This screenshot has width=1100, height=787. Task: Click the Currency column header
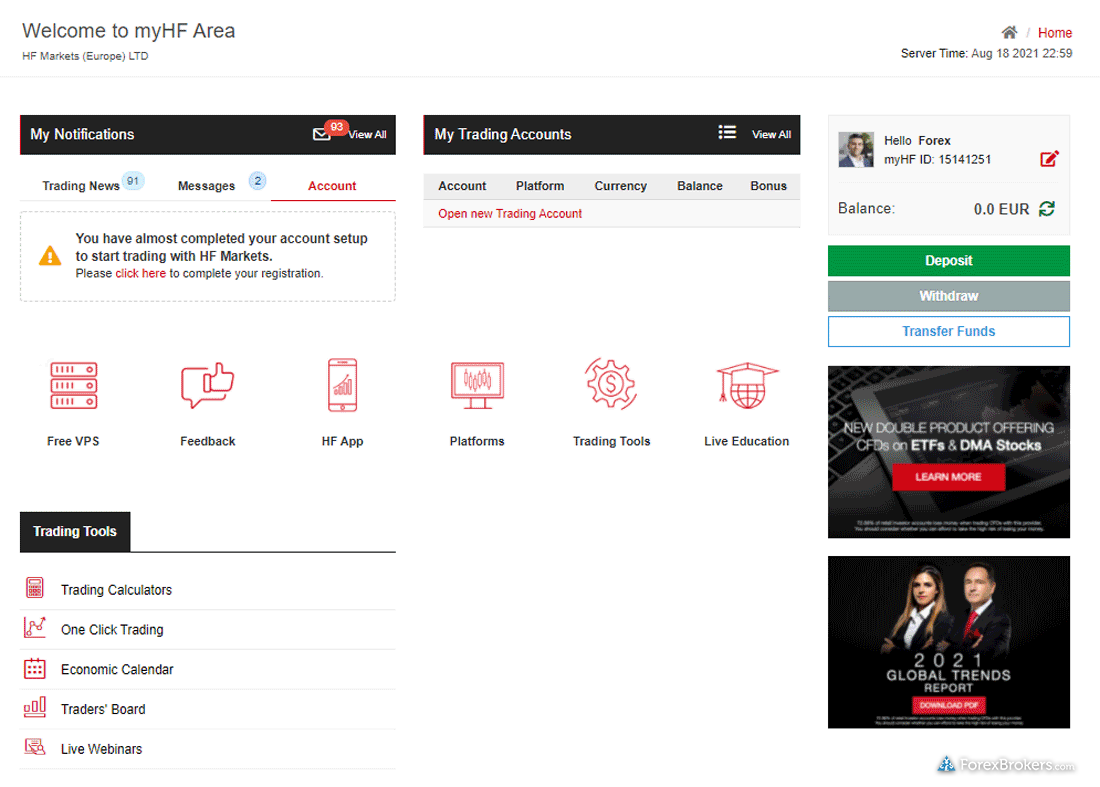(x=621, y=186)
